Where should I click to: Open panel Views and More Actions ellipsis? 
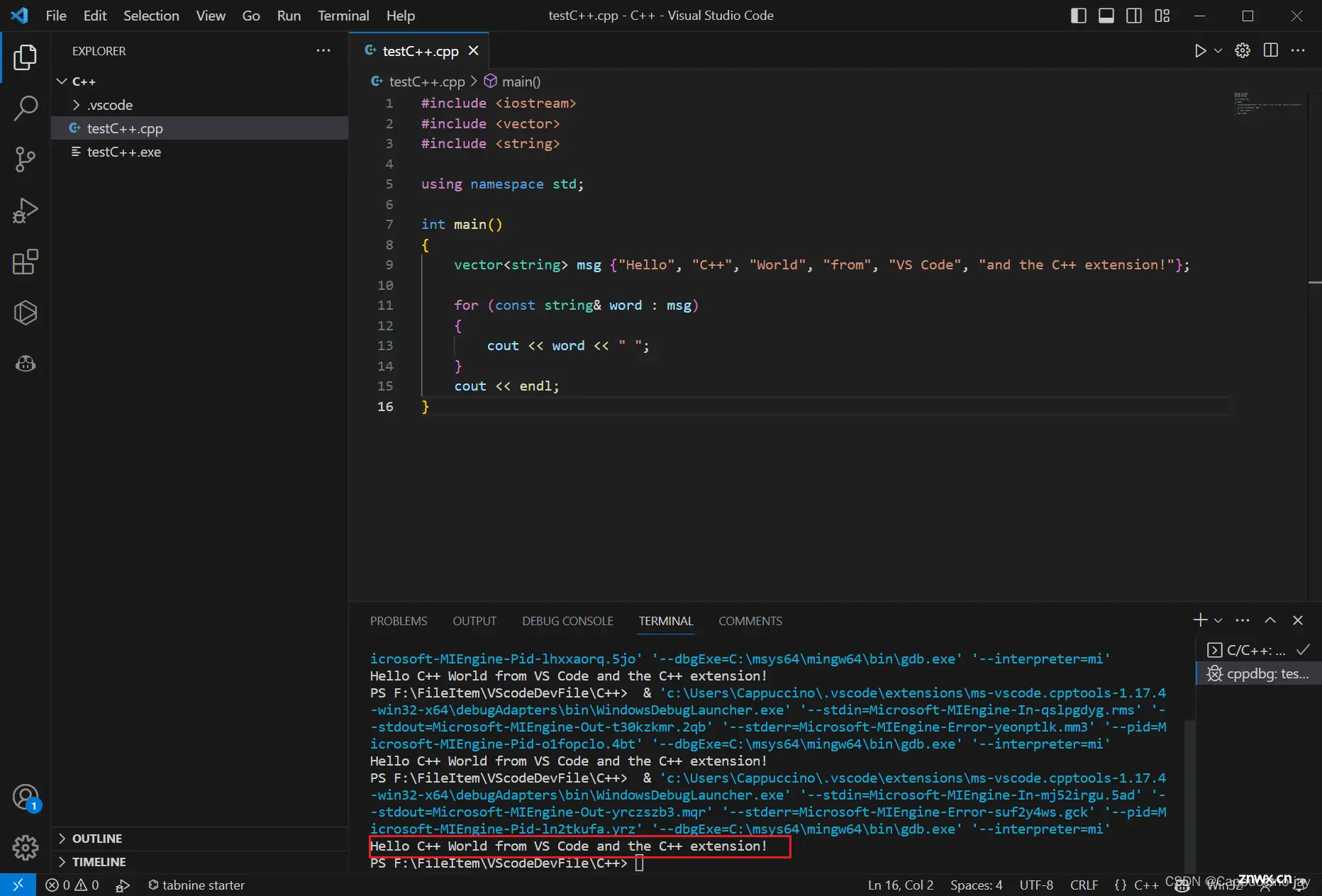click(1243, 620)
